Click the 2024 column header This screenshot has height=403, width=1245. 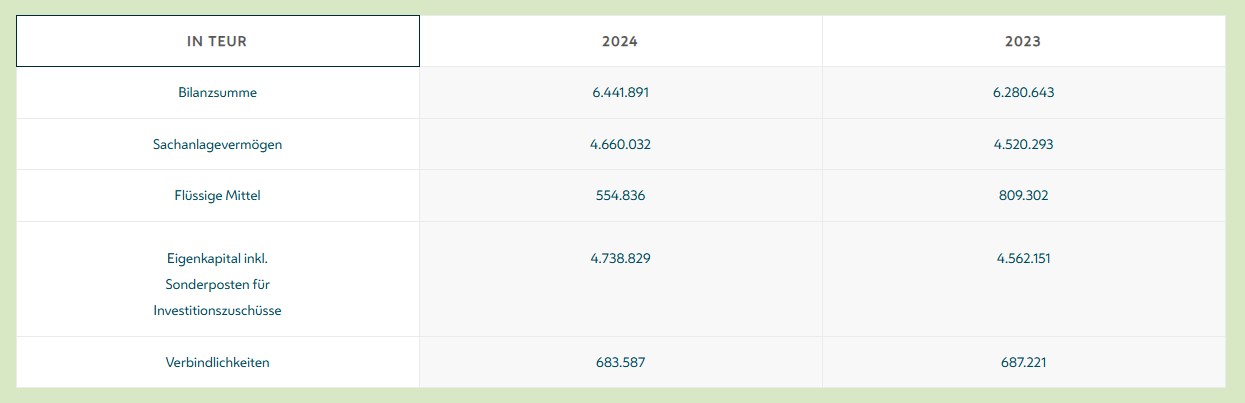tap(620, 41)
